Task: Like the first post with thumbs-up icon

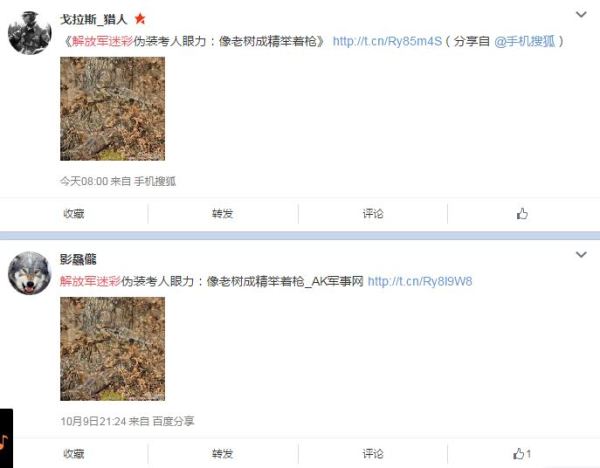Action: pos(522,214)
